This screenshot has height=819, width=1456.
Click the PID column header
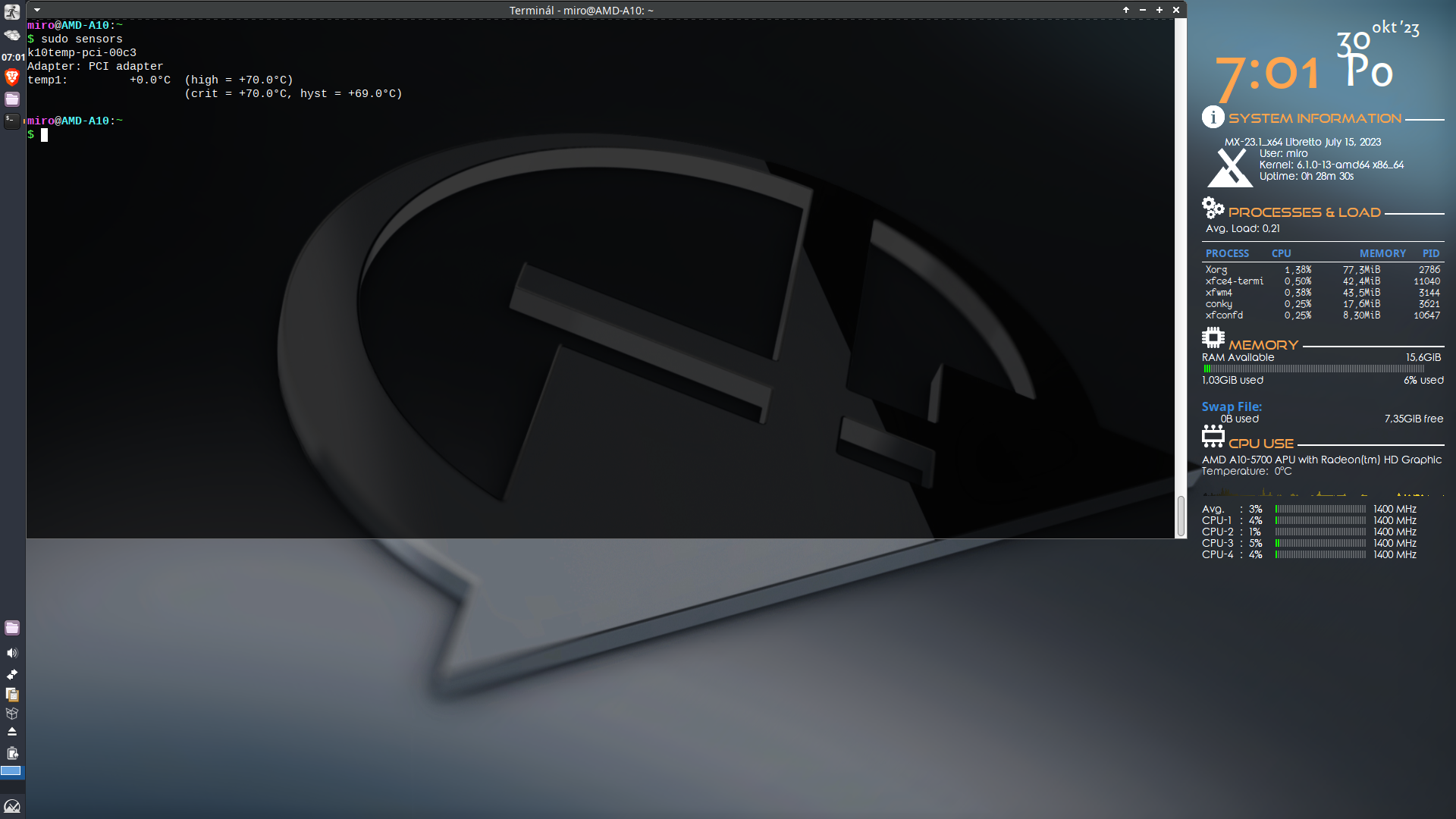coord(1431,253)
